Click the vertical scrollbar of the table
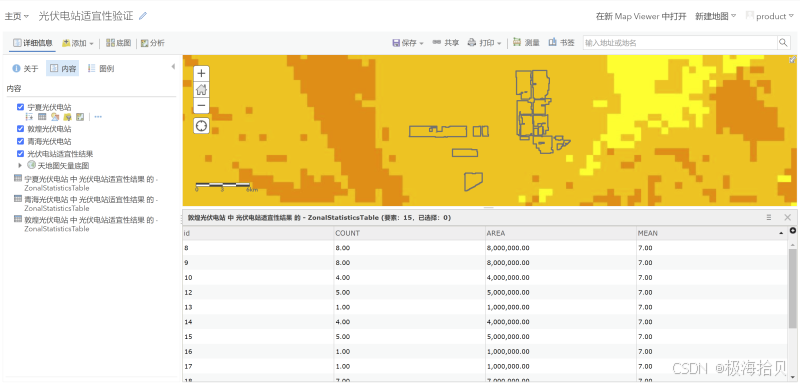 click(792, 289)
